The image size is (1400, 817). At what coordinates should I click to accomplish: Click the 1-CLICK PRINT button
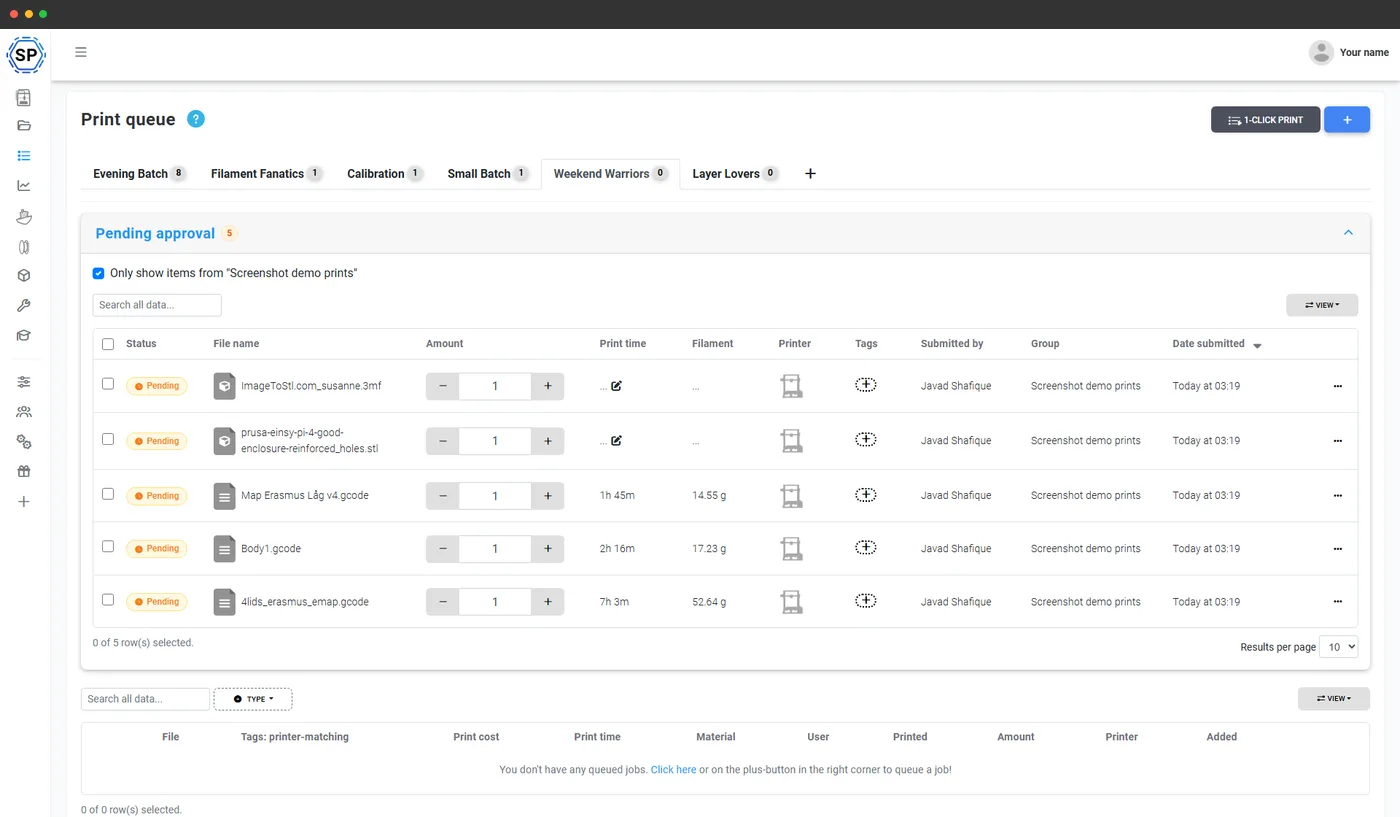coord(1265,120)
